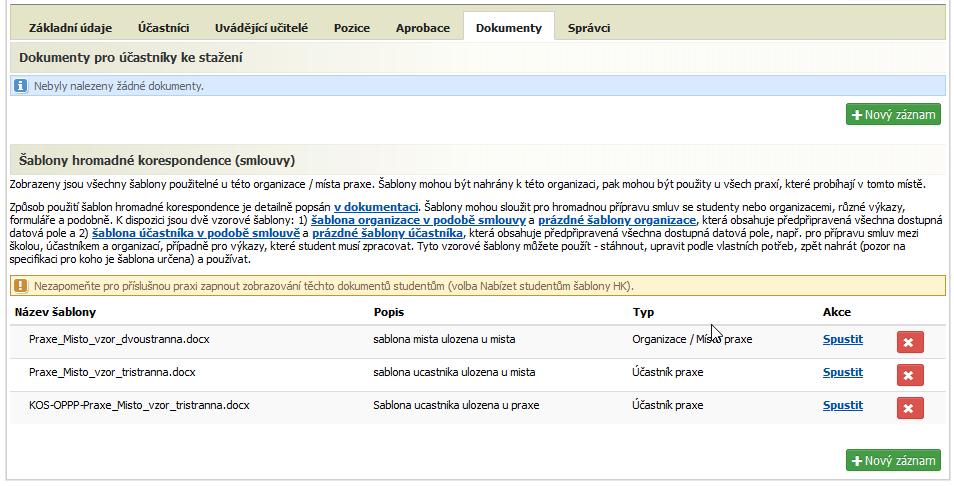Screen dimensions: 954x486
Task: Click the 'Dokumenty pro účastníky ke stažení' heading
Action: point(131,58)
